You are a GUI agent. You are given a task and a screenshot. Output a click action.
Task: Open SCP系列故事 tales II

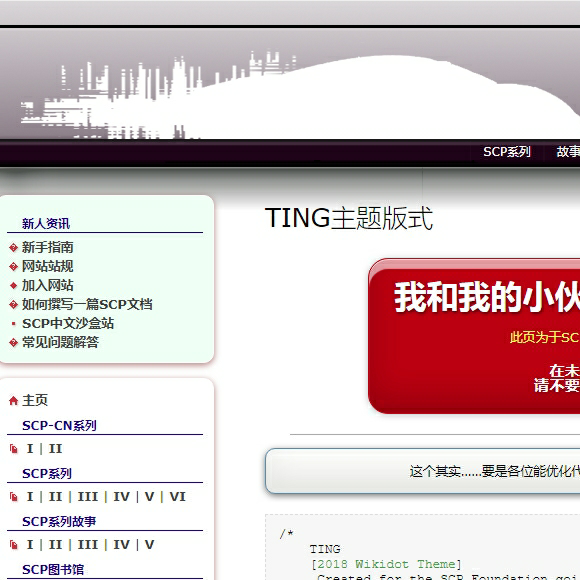[55, 545]
